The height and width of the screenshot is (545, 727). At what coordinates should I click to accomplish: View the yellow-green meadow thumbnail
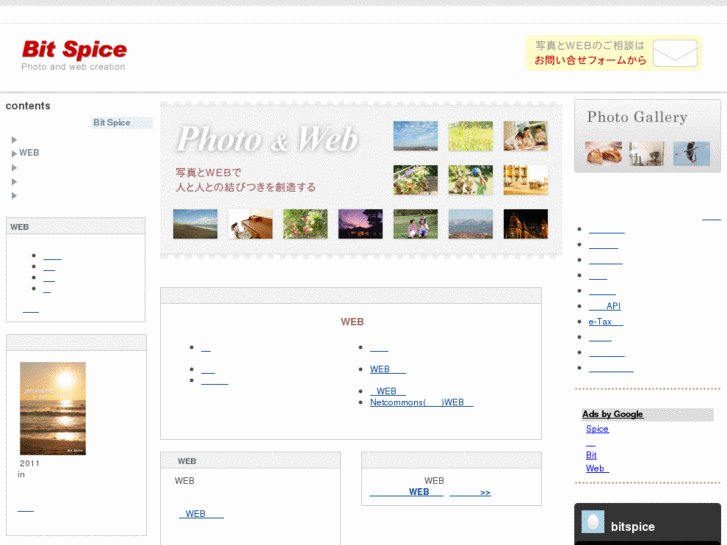[x=471, y=136]
